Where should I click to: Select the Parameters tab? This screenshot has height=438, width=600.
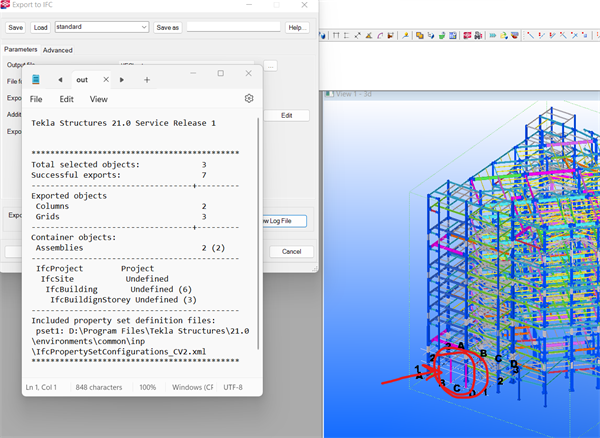pos(20,49)
